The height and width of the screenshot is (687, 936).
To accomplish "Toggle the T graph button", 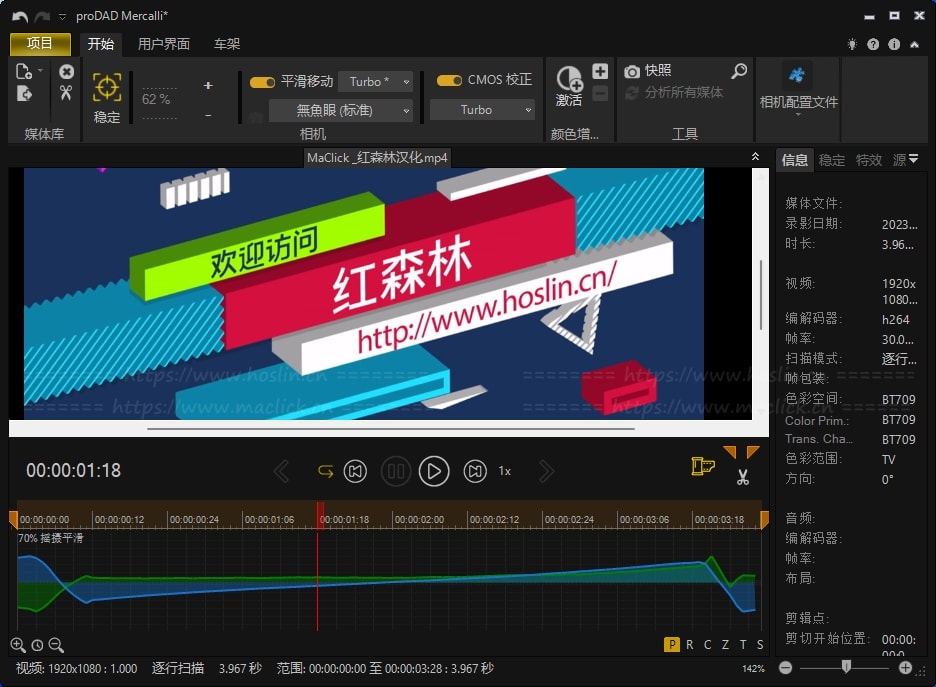I will tap(743, 645).
